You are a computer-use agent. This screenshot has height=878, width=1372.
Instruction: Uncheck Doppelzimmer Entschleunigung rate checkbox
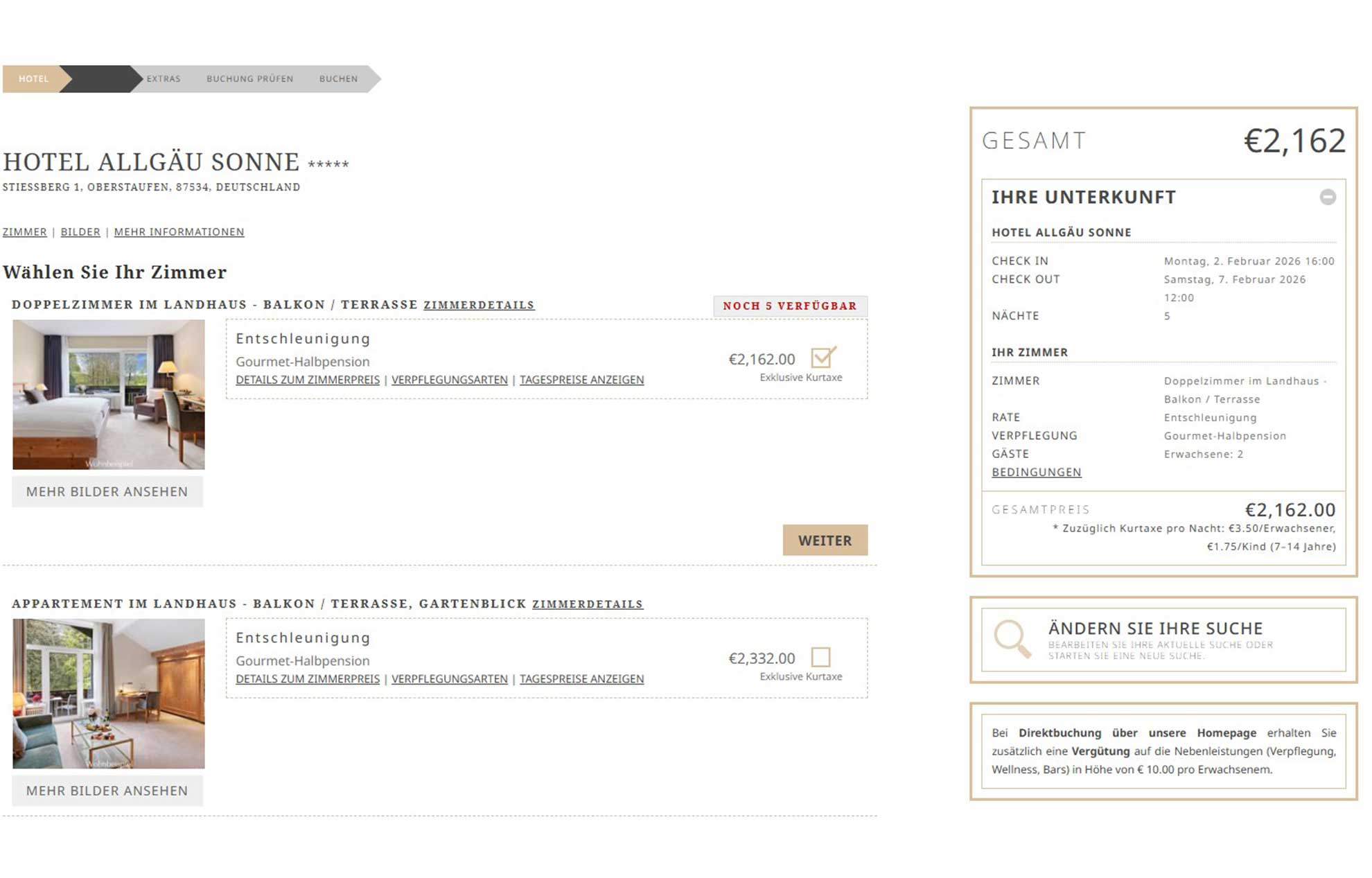point(822,358)
